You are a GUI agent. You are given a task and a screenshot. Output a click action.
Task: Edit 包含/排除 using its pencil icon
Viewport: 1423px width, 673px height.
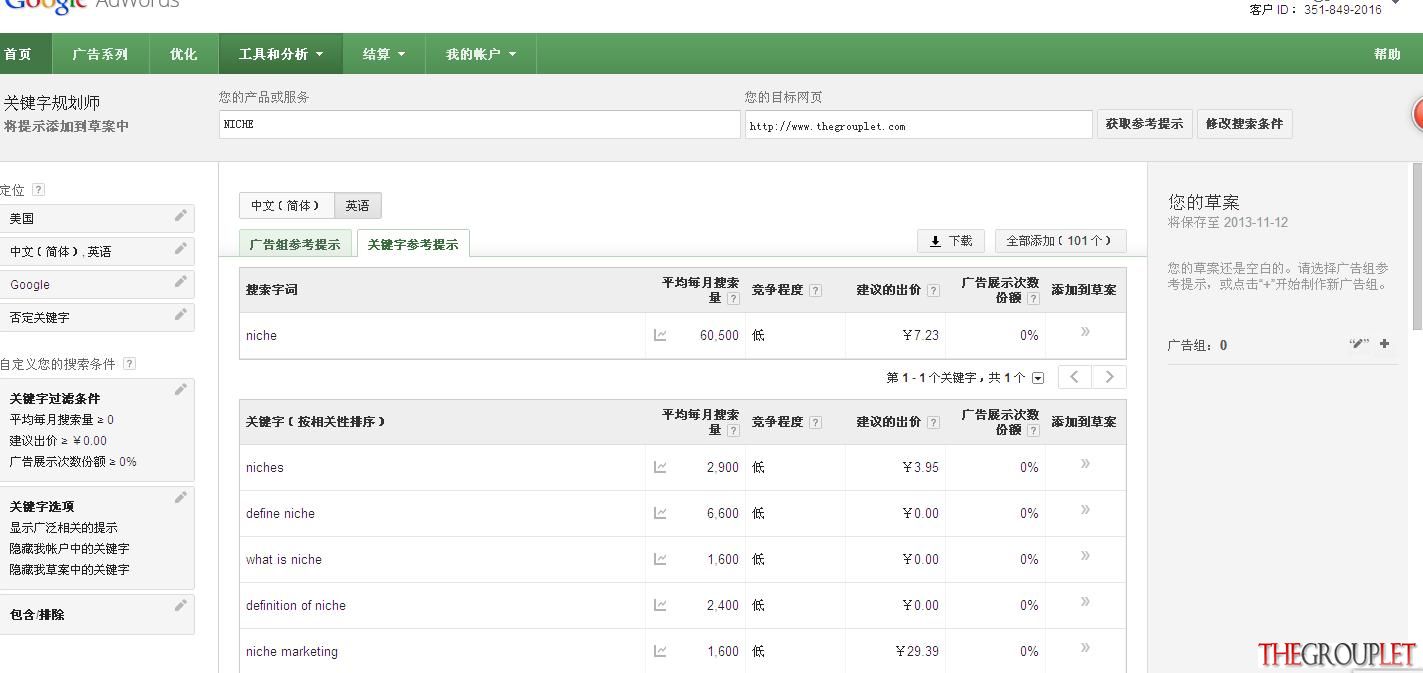(181, 606)
